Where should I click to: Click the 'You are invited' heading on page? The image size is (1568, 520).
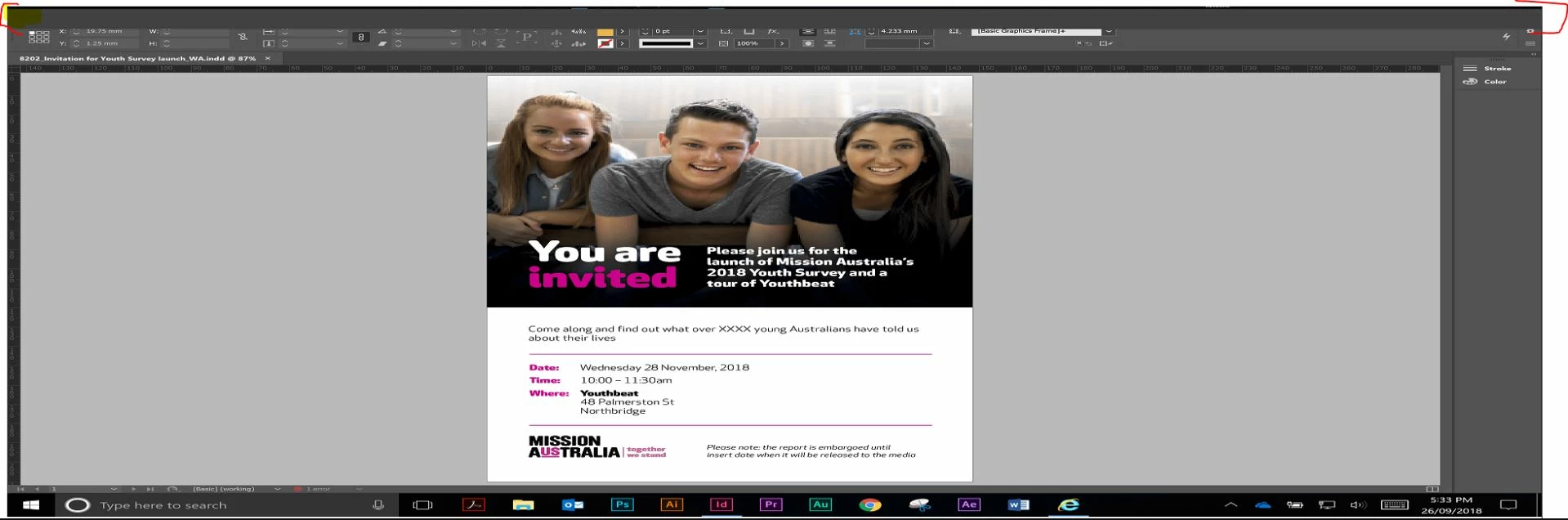604,264
